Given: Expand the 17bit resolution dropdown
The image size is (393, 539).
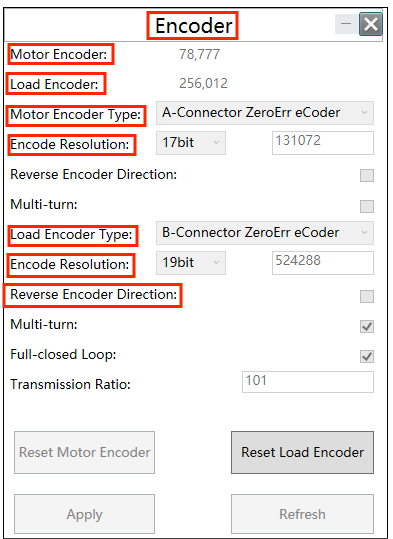Looking at the screenshot, I should pos(191,143).
